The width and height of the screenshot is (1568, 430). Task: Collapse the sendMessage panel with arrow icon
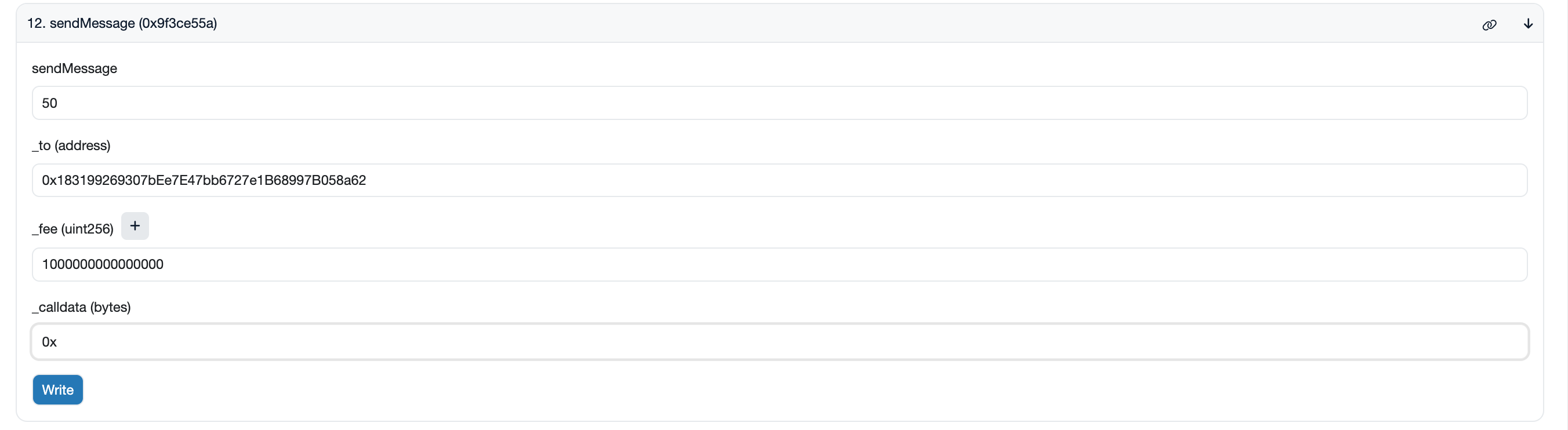[x=1528, y=24]
